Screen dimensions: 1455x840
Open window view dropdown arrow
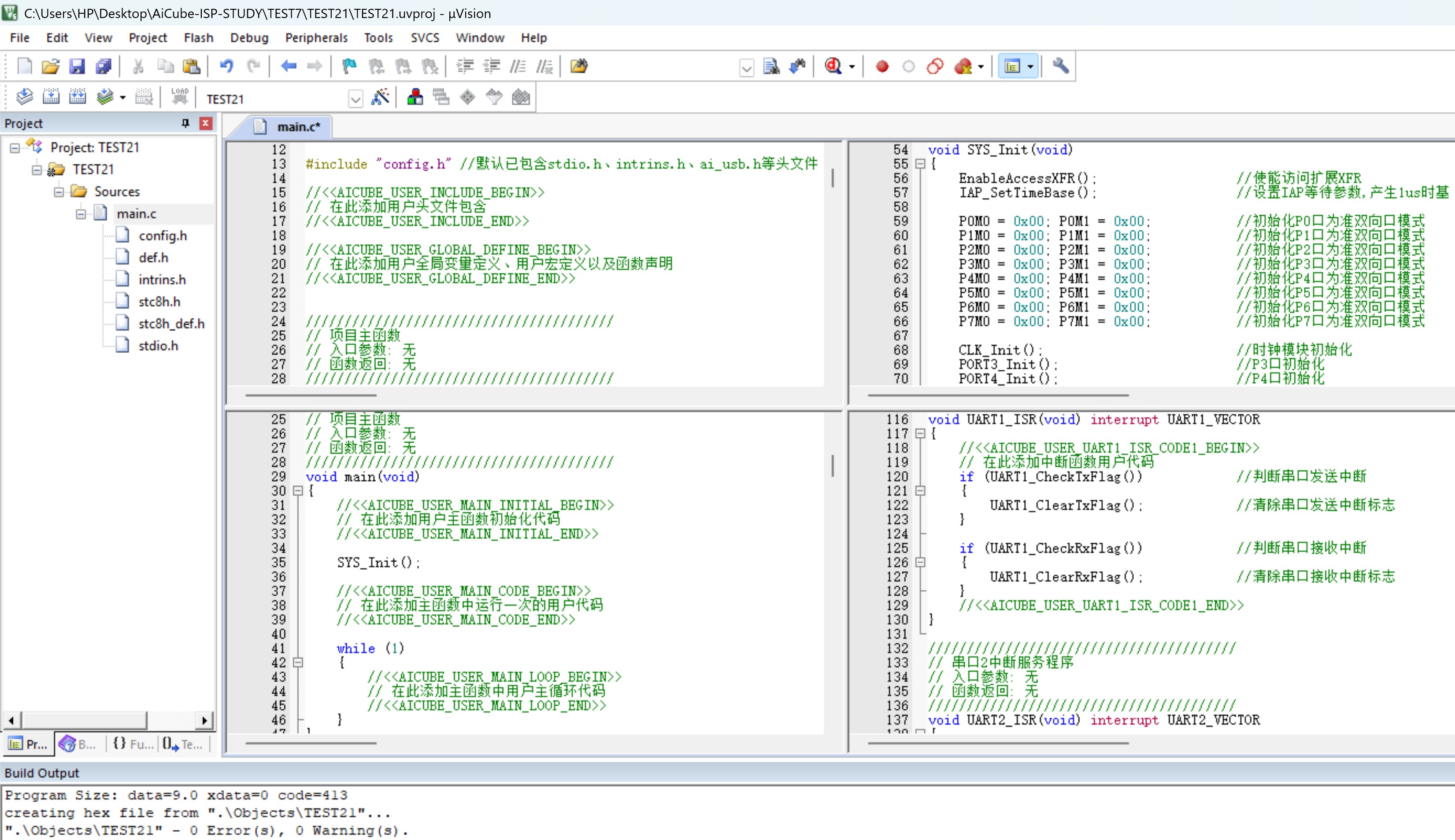click(x=1030, y=67)
